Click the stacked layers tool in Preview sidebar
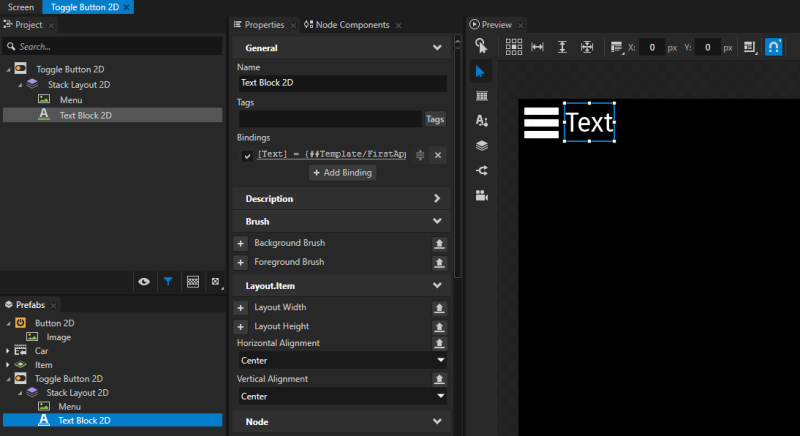Viewport: 800px width, 436px height. pyautogui.click(x=481, y=145)
